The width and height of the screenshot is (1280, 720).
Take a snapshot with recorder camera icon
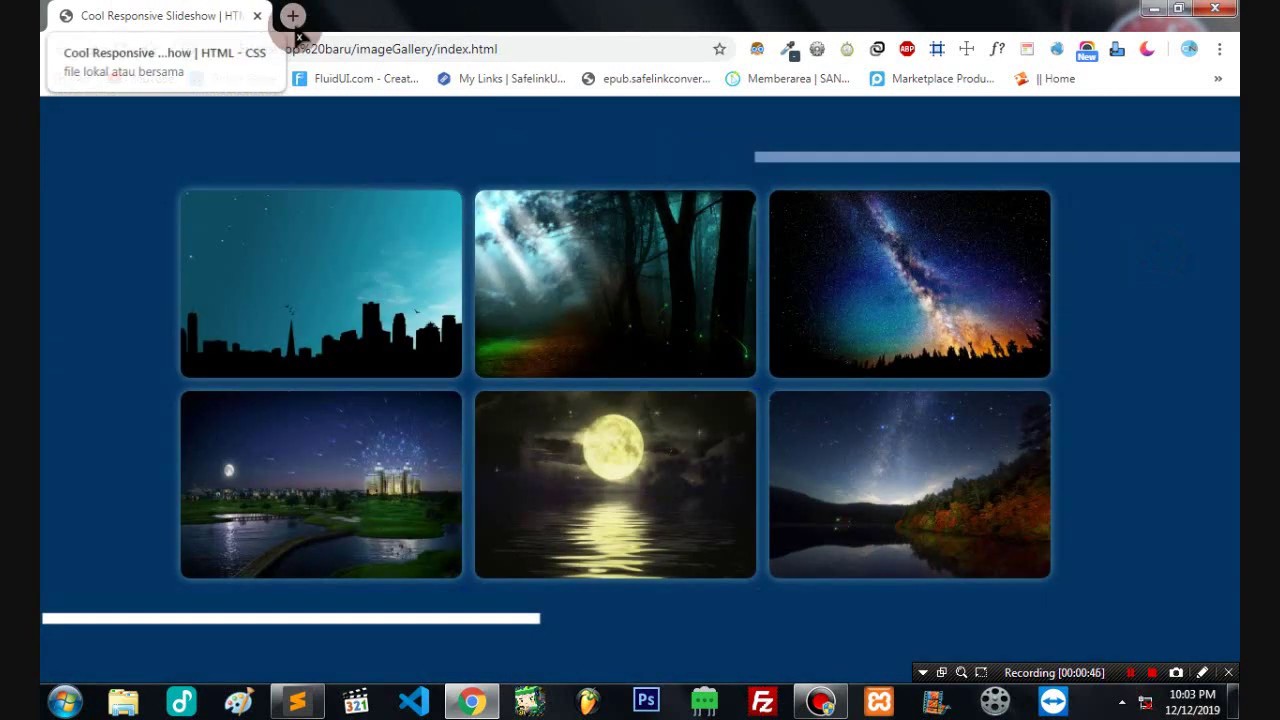pos(1176,673)
